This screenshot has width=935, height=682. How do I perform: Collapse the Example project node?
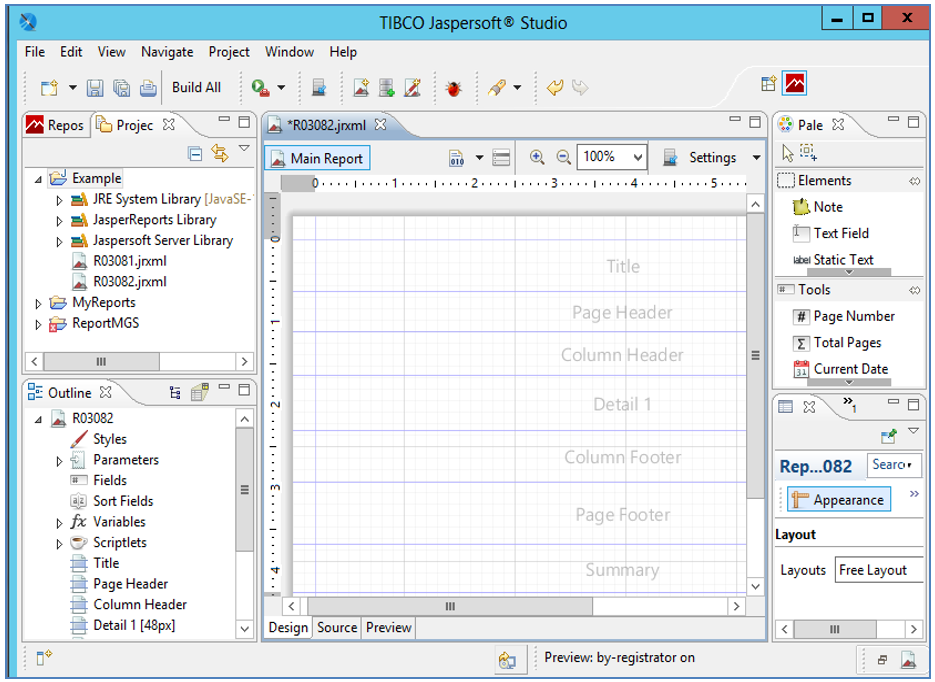click(38, 179)
